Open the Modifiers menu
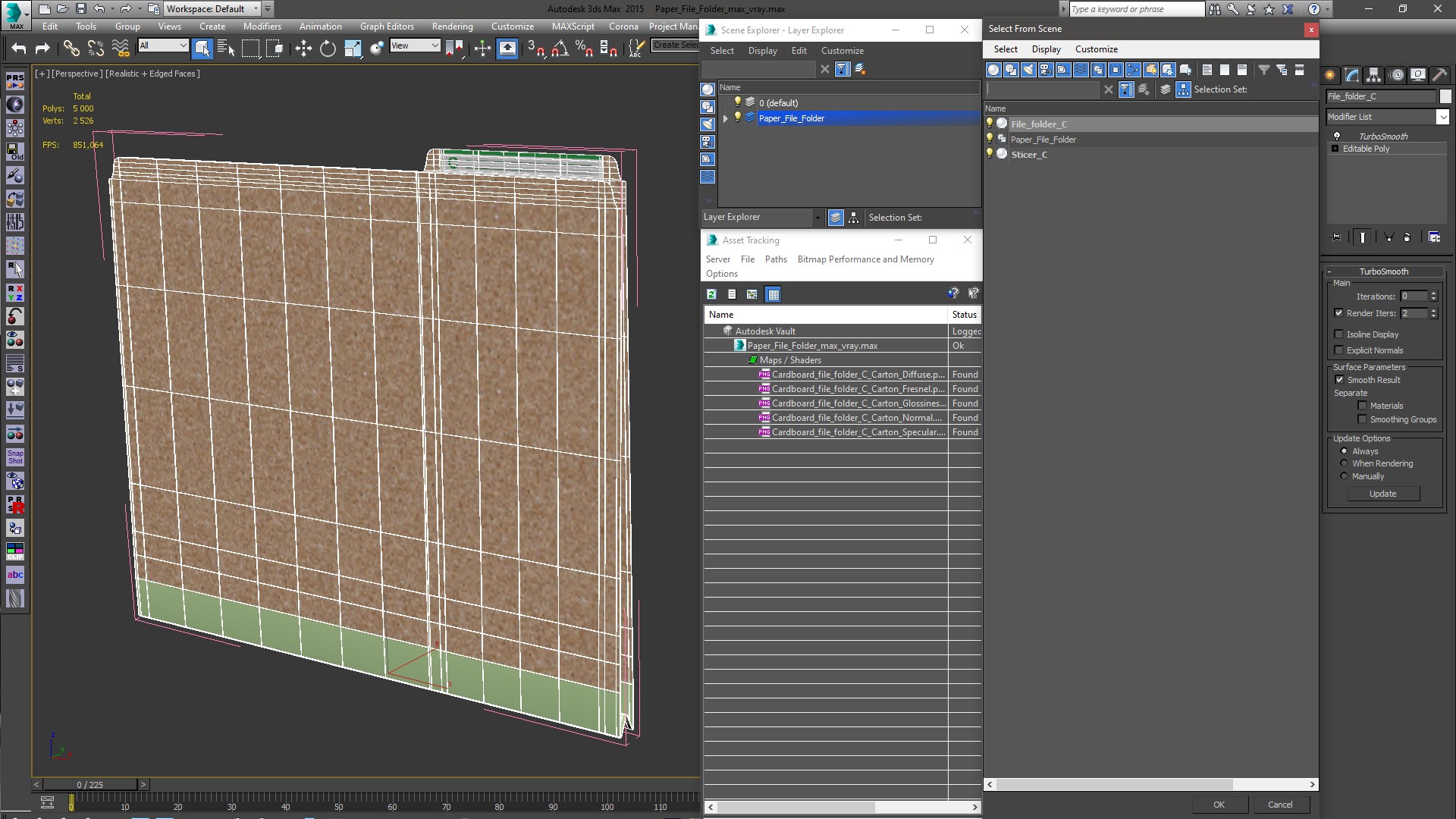Image resolution: width=1456 pixels, height=819 pixels. coord(263,27)
